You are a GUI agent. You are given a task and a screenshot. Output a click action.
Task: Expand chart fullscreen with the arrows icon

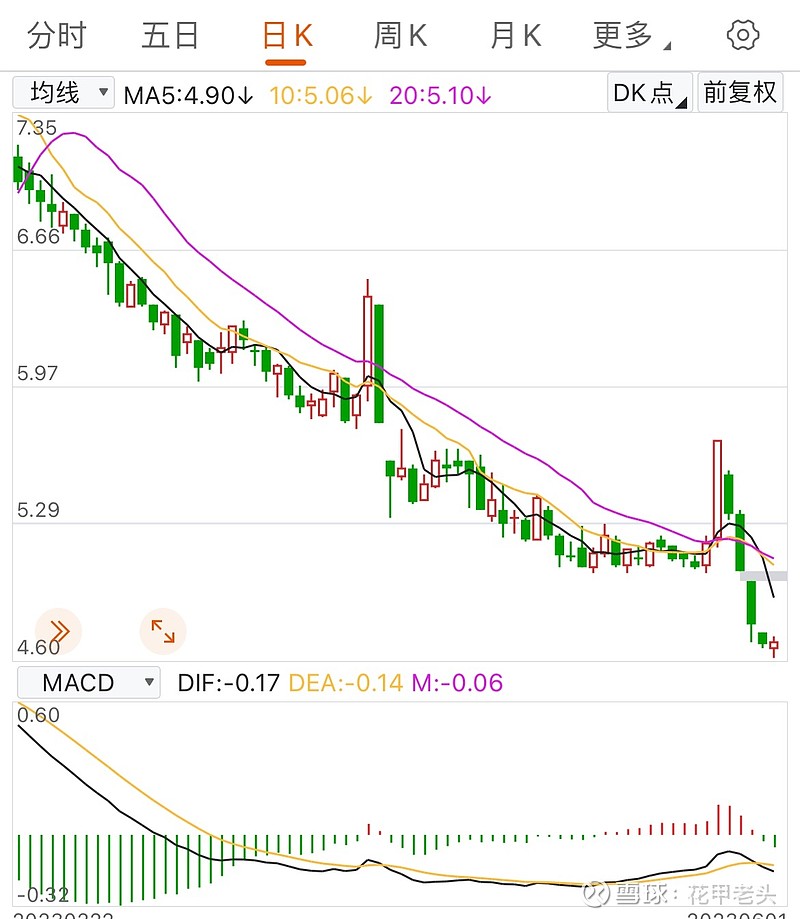point(163,630)
